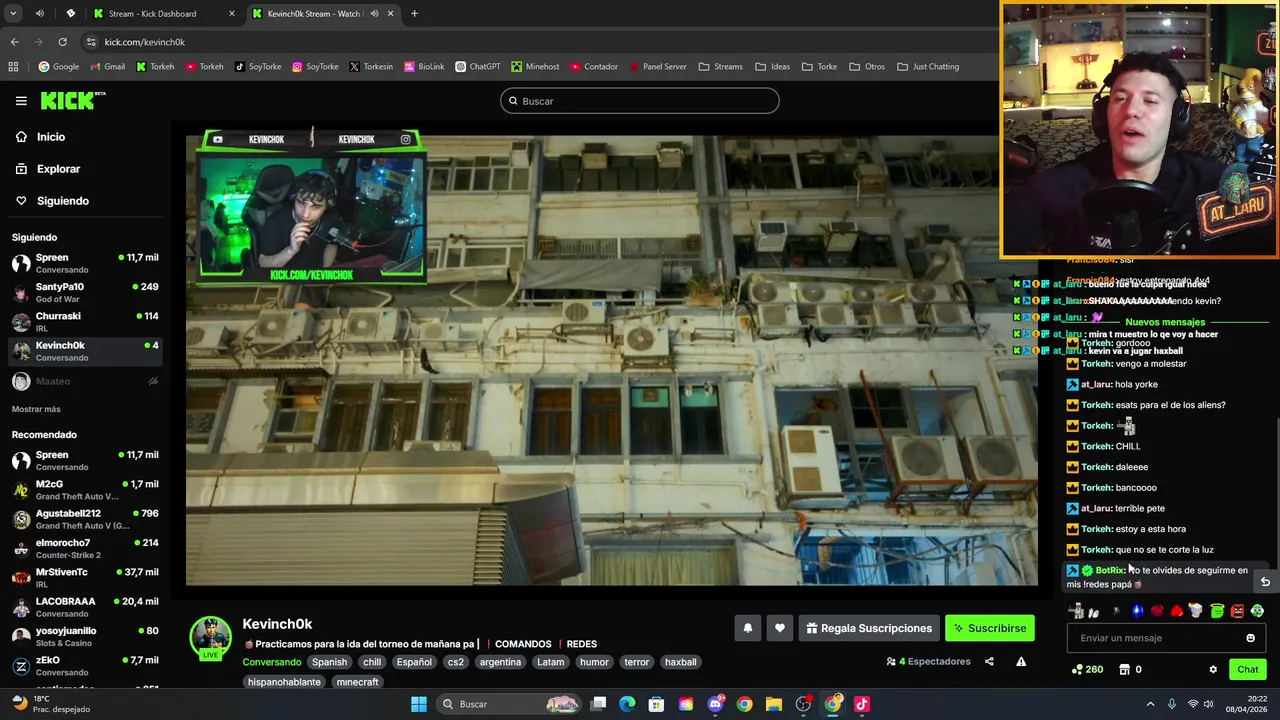Expand the list with Mostrar más
The height and width of the screenshot is (720, 1280).
(36, 409)
